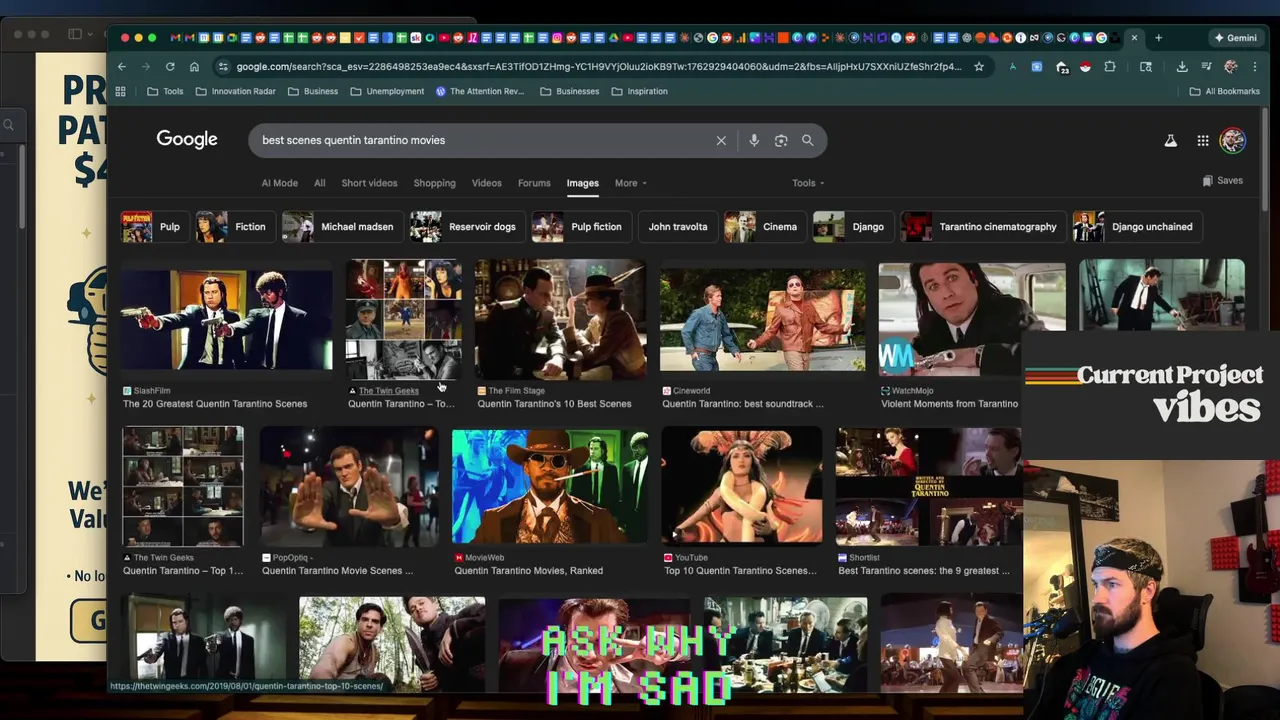
Task: Open search by image camera icon
Action: tap(781, 141)
